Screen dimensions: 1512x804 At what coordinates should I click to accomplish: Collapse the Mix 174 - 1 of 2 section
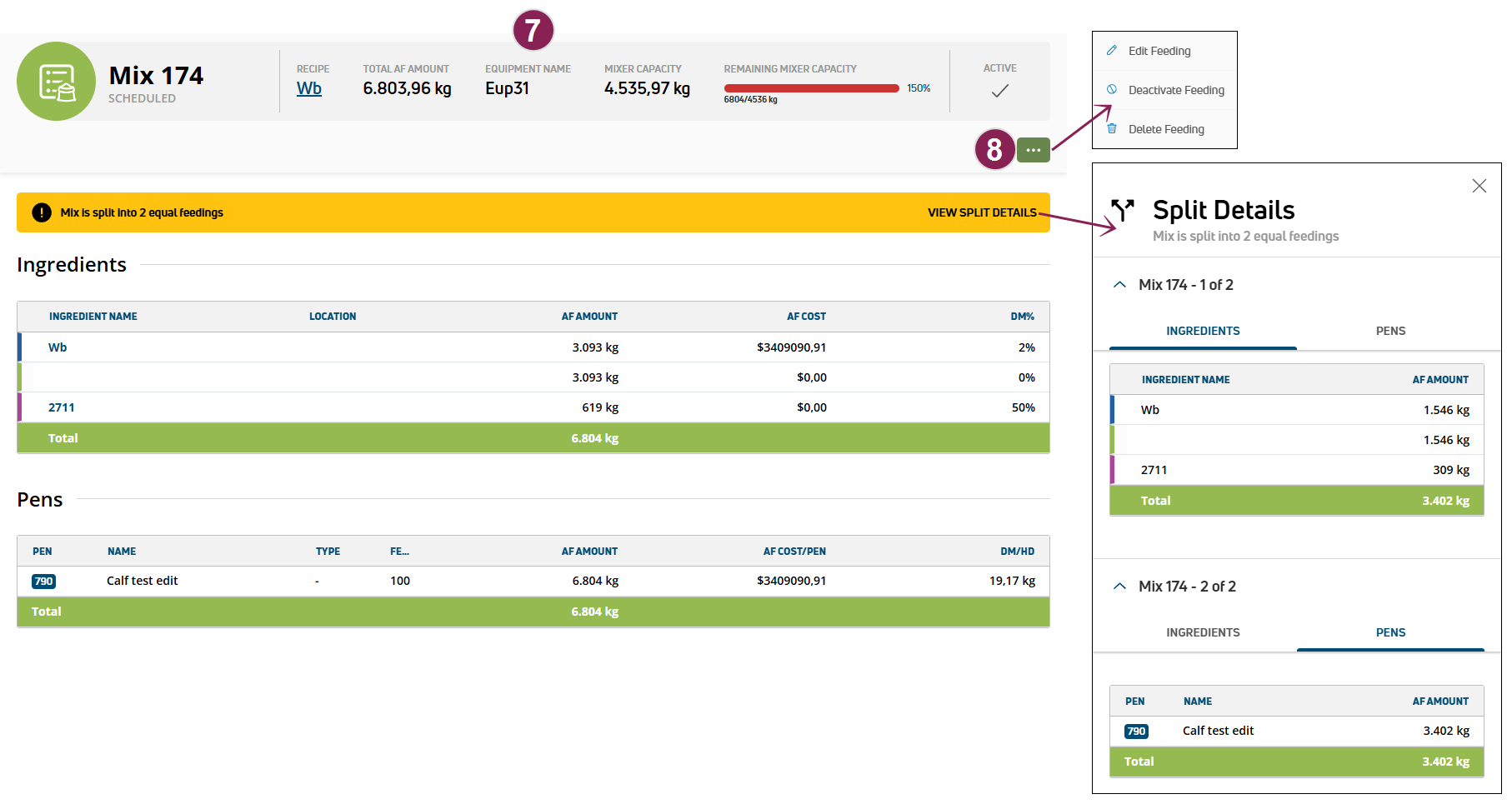(x=1119, y=285)
